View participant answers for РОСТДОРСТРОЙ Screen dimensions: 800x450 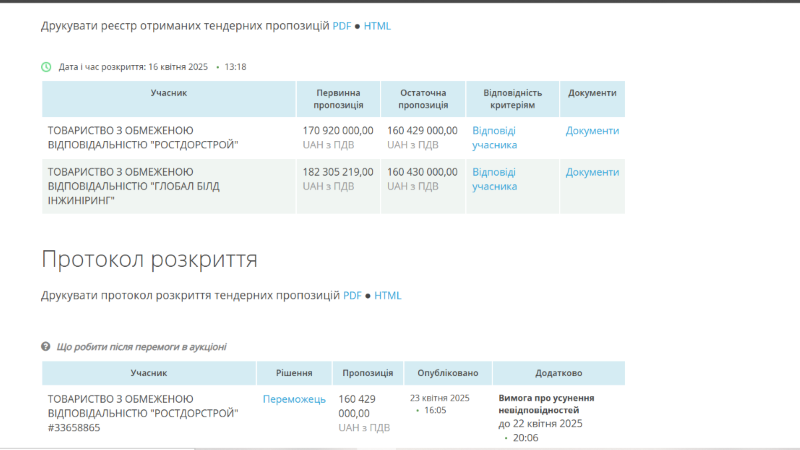tap(494, 137)
